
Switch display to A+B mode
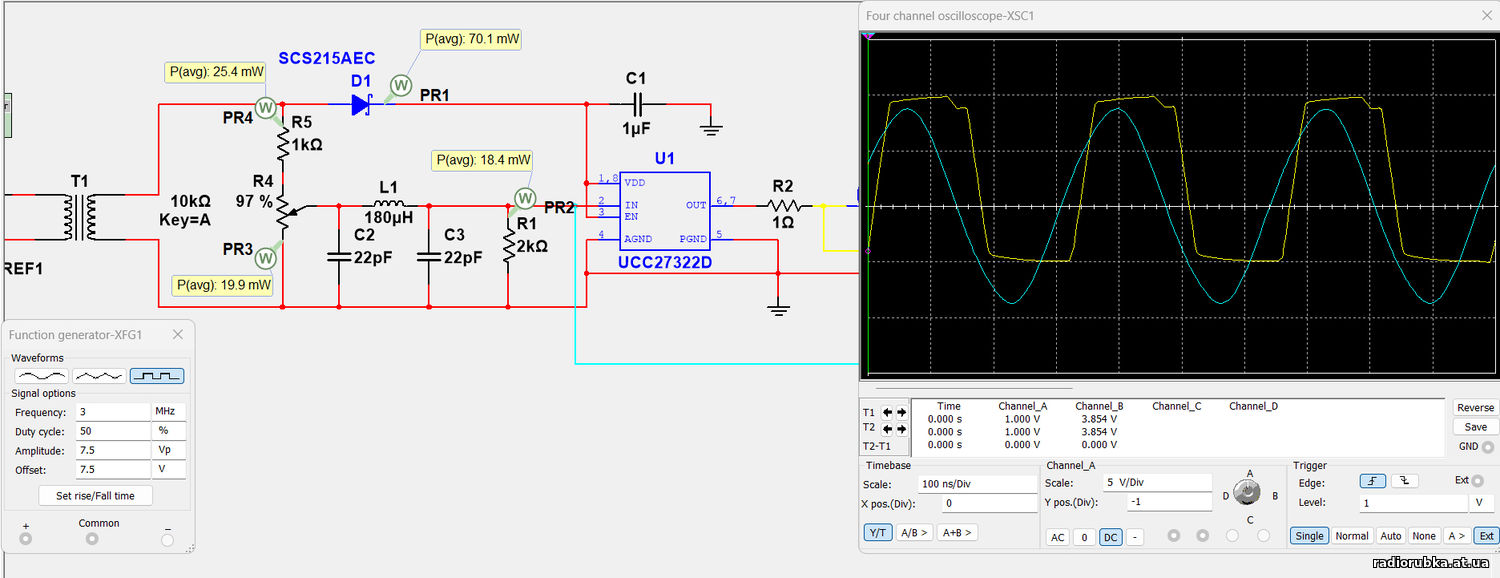957,533
